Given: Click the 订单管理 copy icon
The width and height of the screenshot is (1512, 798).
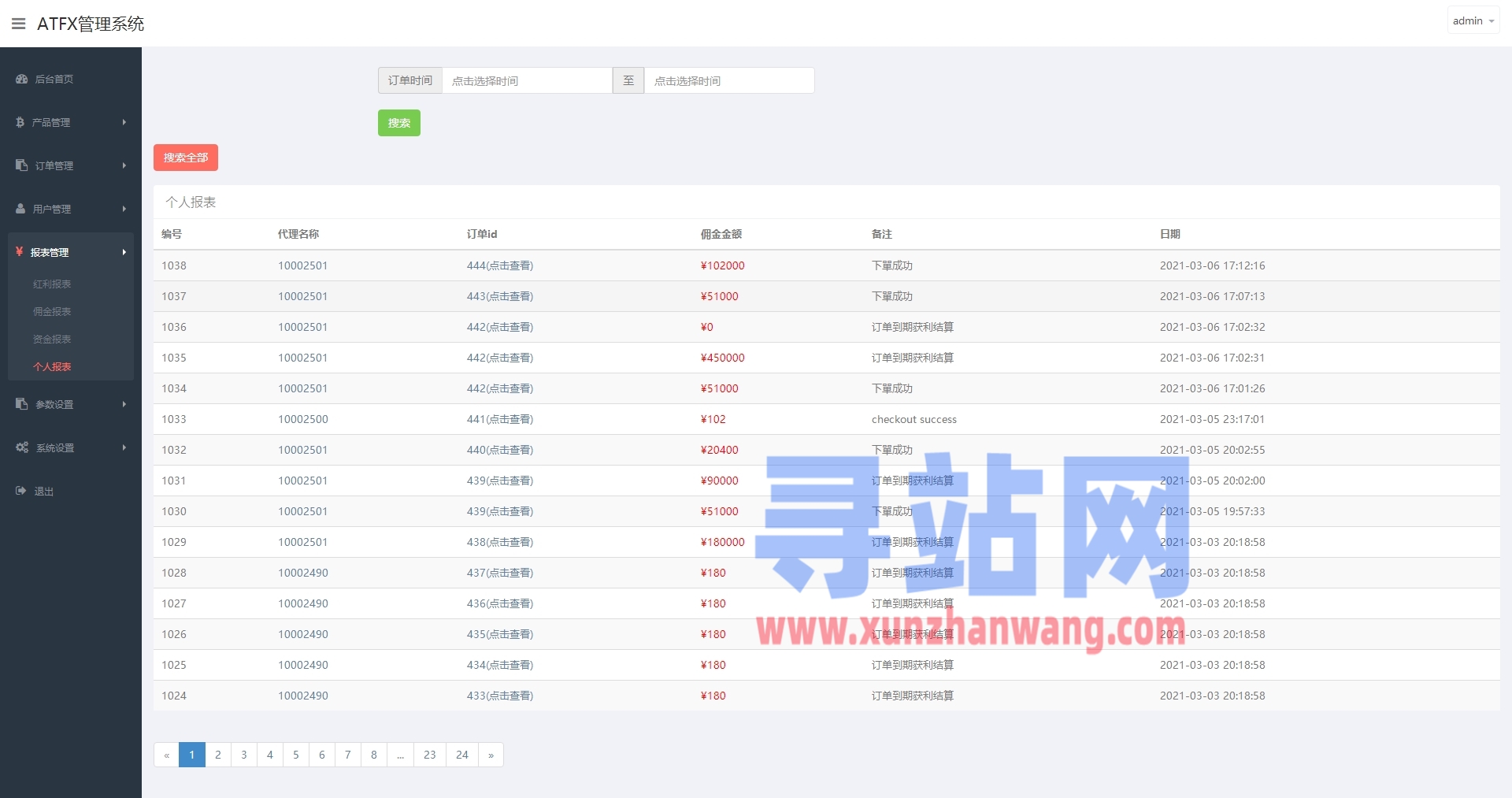Looking at the screenshot, I should [21, 165].
